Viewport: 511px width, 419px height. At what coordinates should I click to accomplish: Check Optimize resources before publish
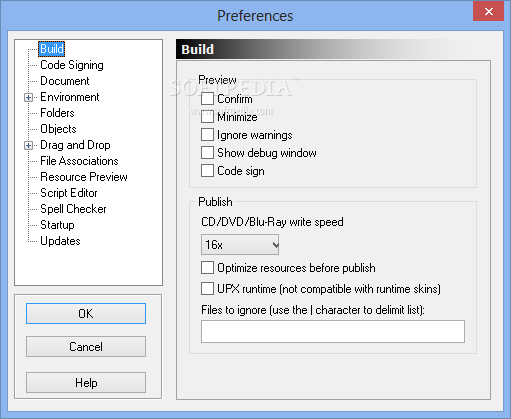(x=207, y=268)
